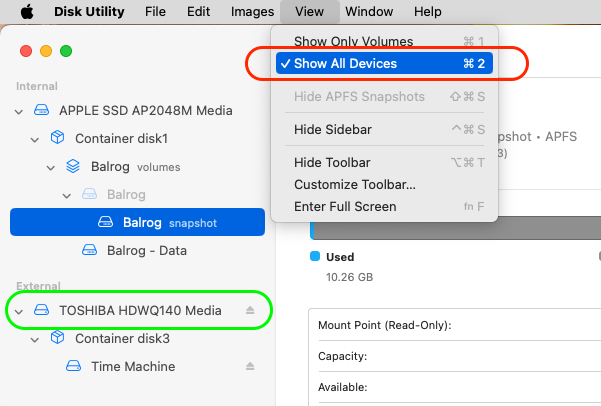Viewport: 601px width, 406px height.
Task: Open the Help menu
Action: [427, 12]
